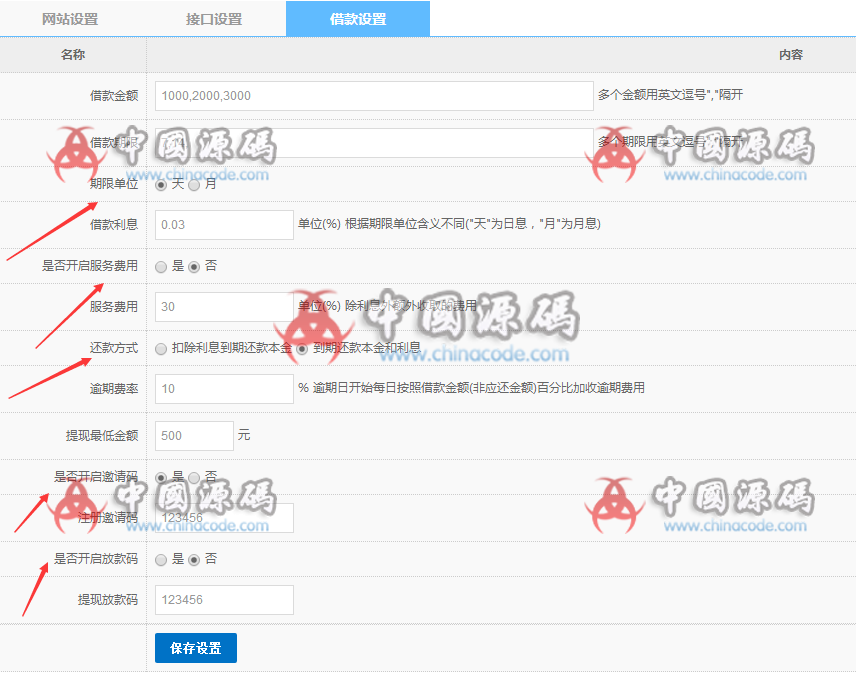This screenshot has width=856, height=682.
Task: Click the 借款利息 field showing 0.03
Action: pos(223,225)
